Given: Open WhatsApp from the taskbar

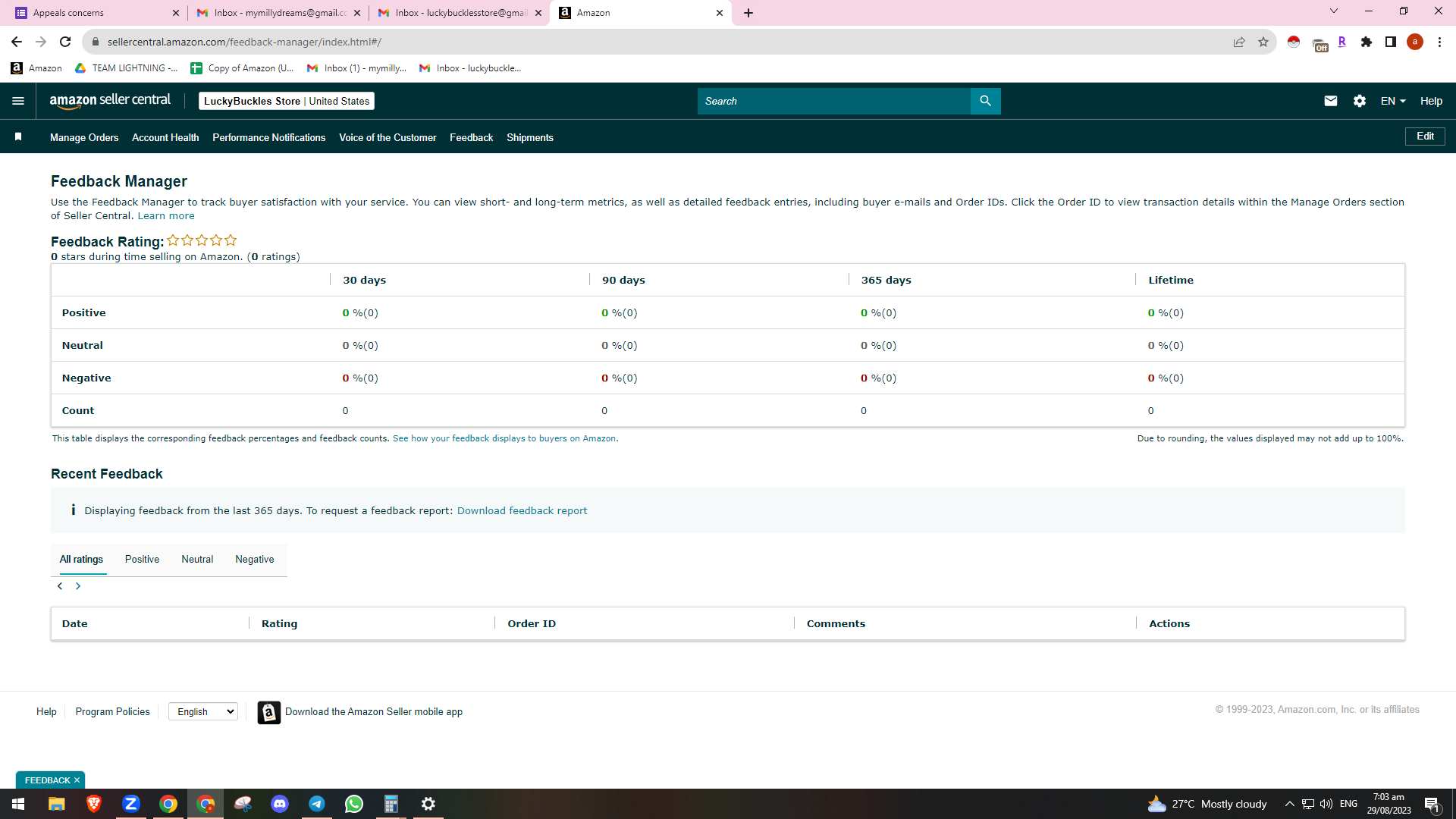Looking at the screenshot, I should click(x=354, y=804).
